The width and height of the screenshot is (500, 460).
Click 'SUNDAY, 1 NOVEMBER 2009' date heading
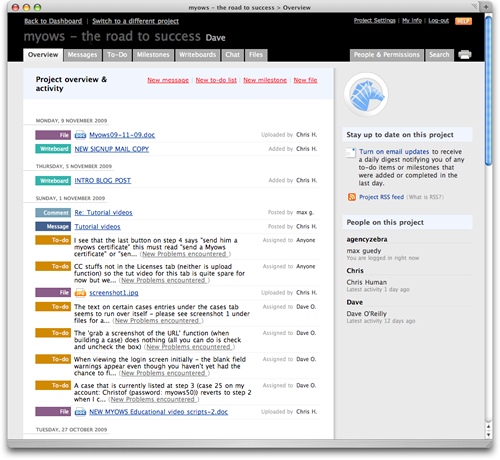tap(70, 198)
